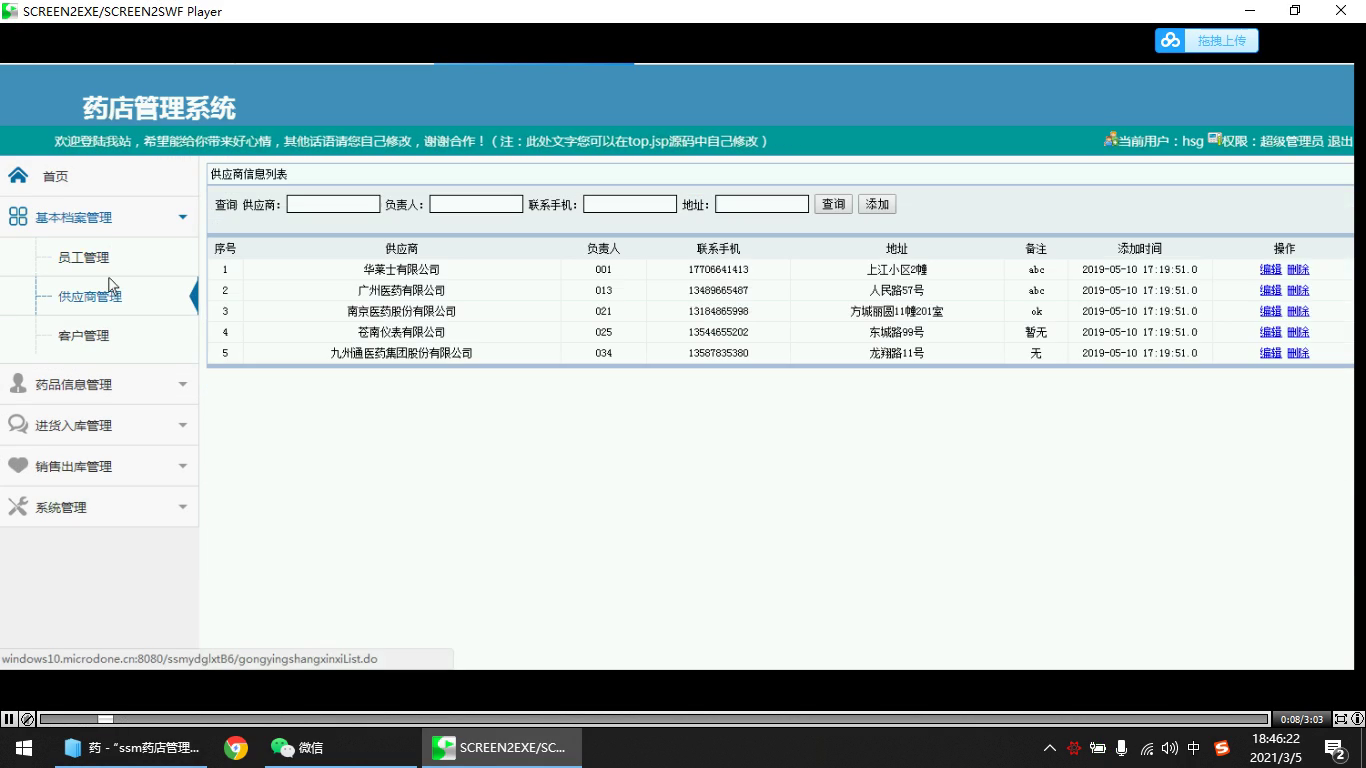Image resolution: width=1366 pixels, height=768 pixels.
Task: Click the 进货入库管理 chat bubble icon
Action: point(18,425)
